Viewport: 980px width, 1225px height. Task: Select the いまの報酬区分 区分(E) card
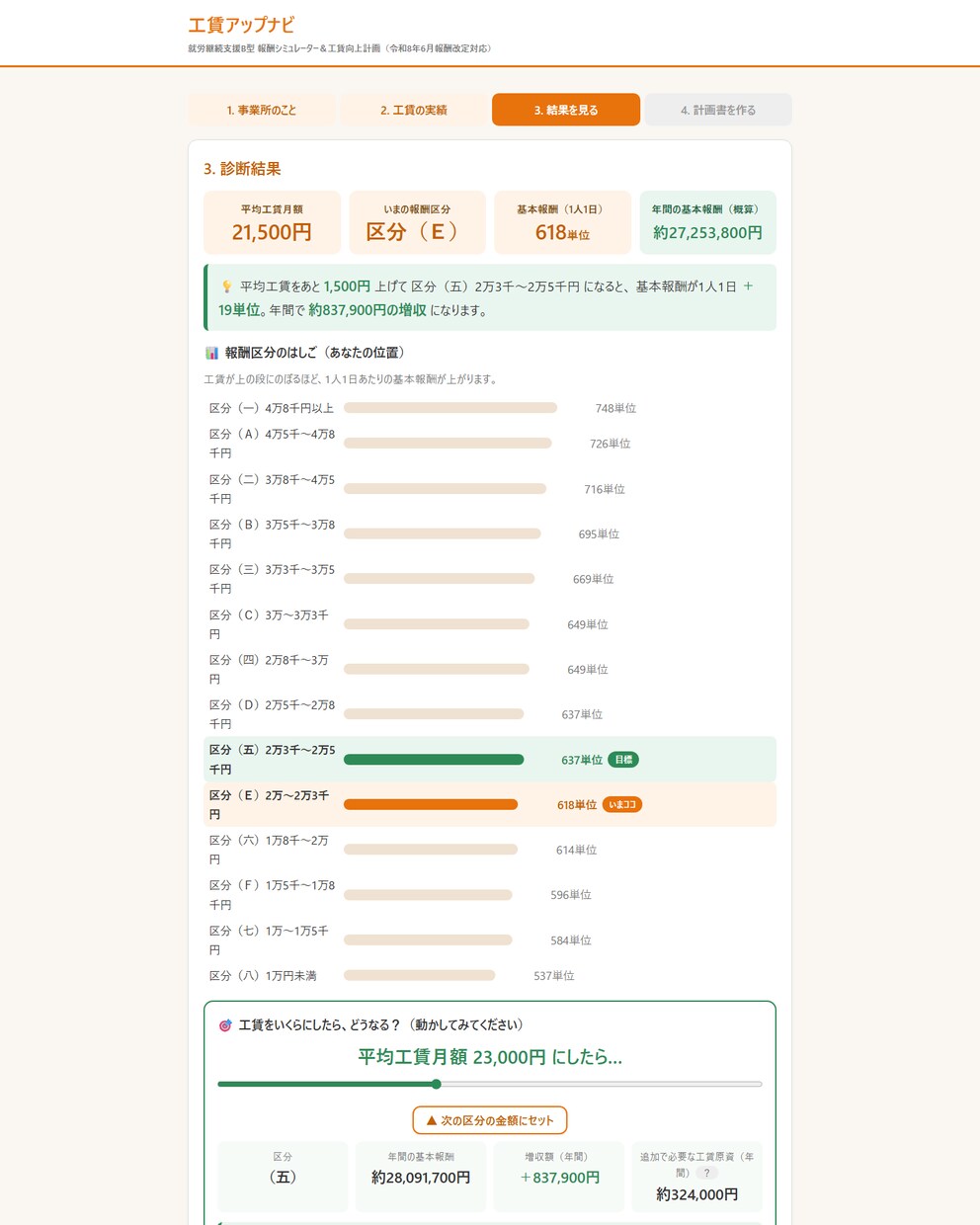pyautogui.click(x=417, y=222)
